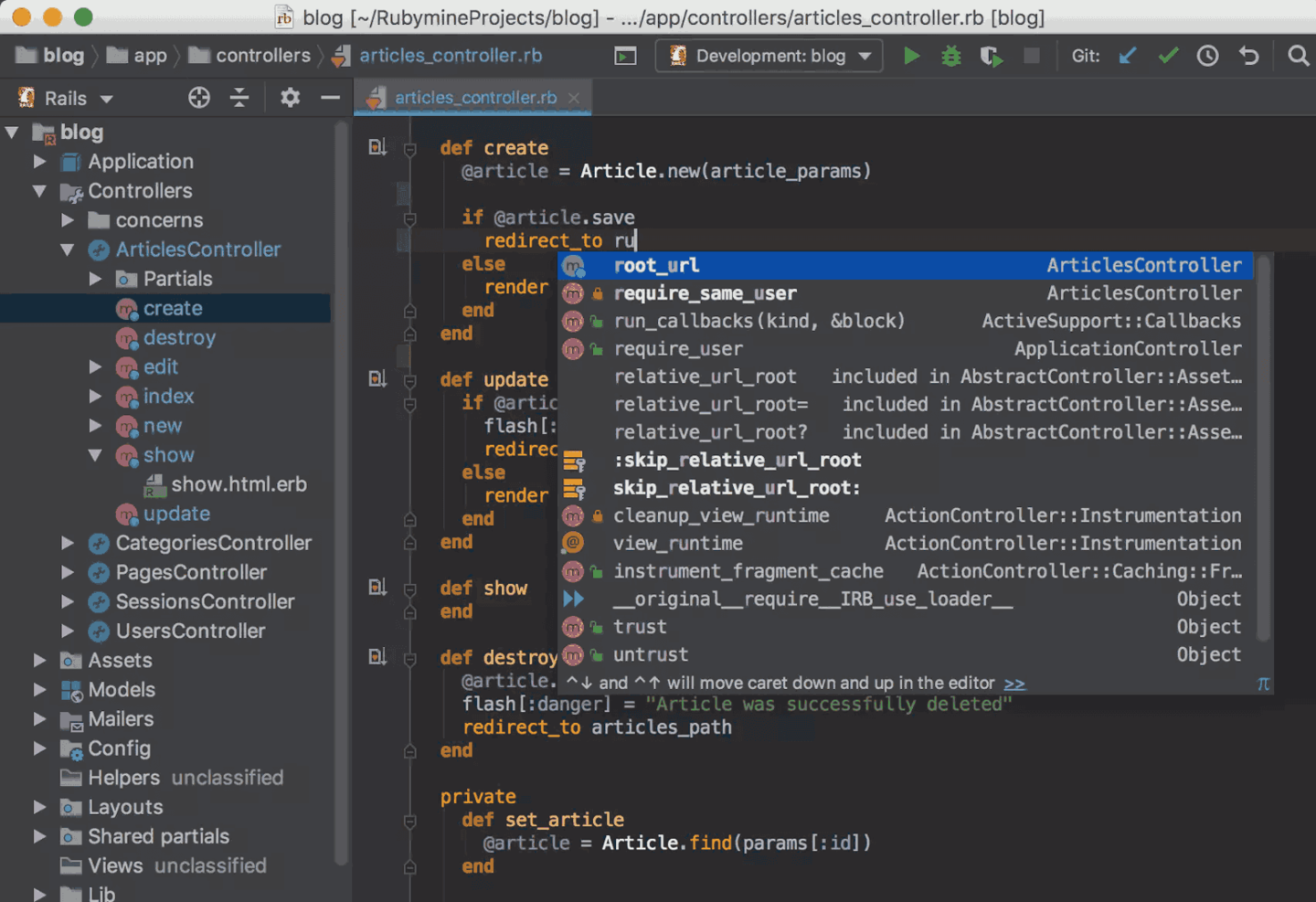Expand the Models node

pos(40,690)
